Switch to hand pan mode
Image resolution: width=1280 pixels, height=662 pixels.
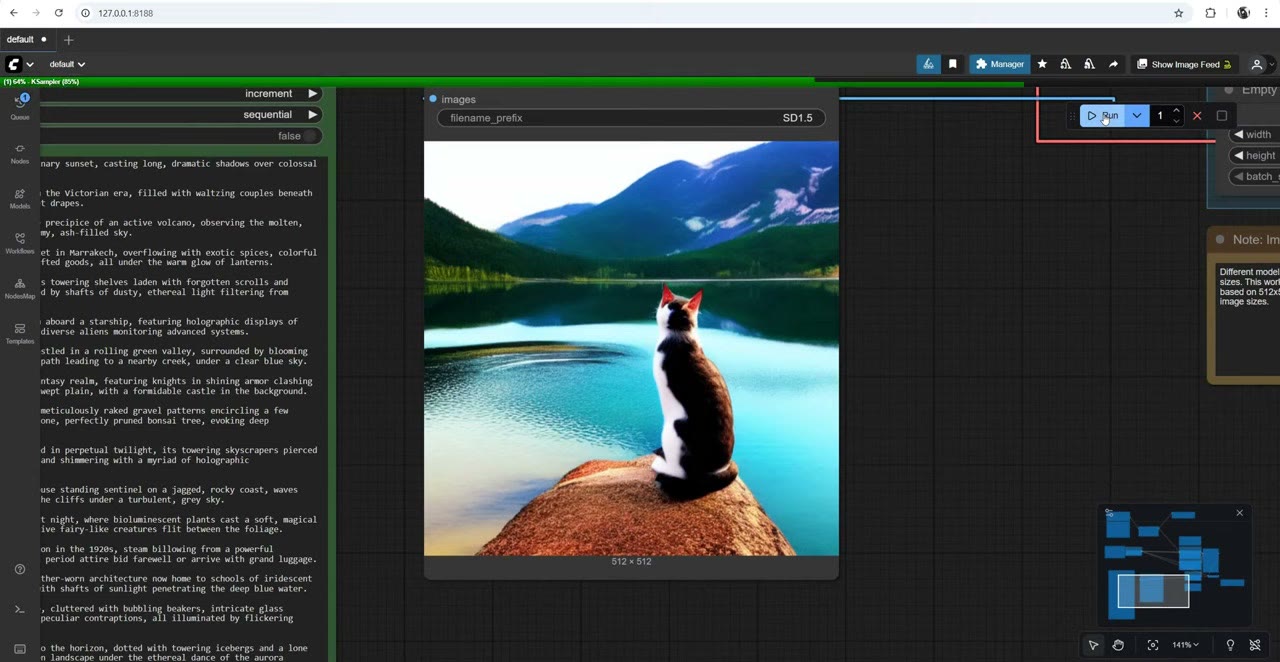[x=1118, y=645]
